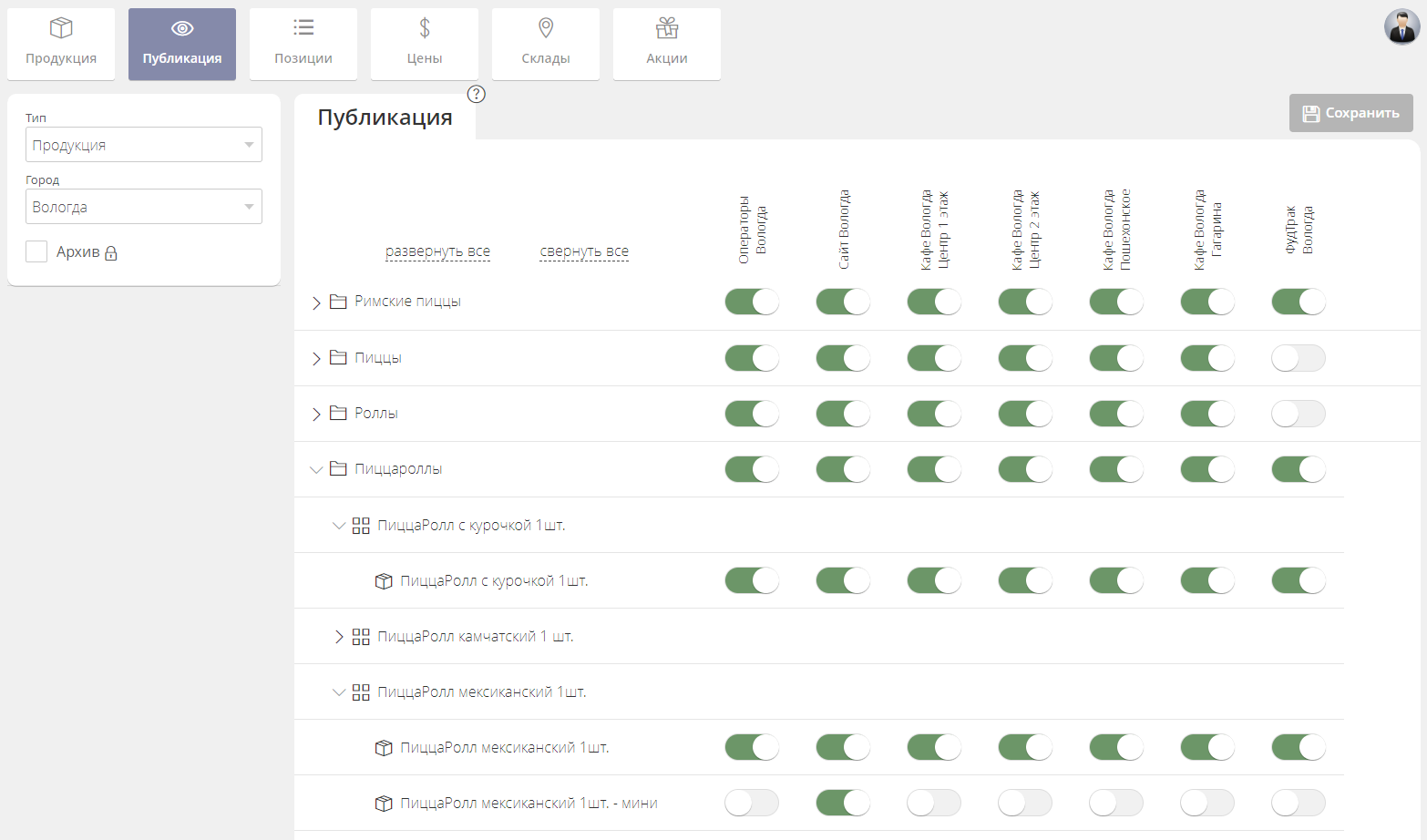Screen dimensions: 1427x840
Task: Open the Склады tab
Action: [545, 44]
